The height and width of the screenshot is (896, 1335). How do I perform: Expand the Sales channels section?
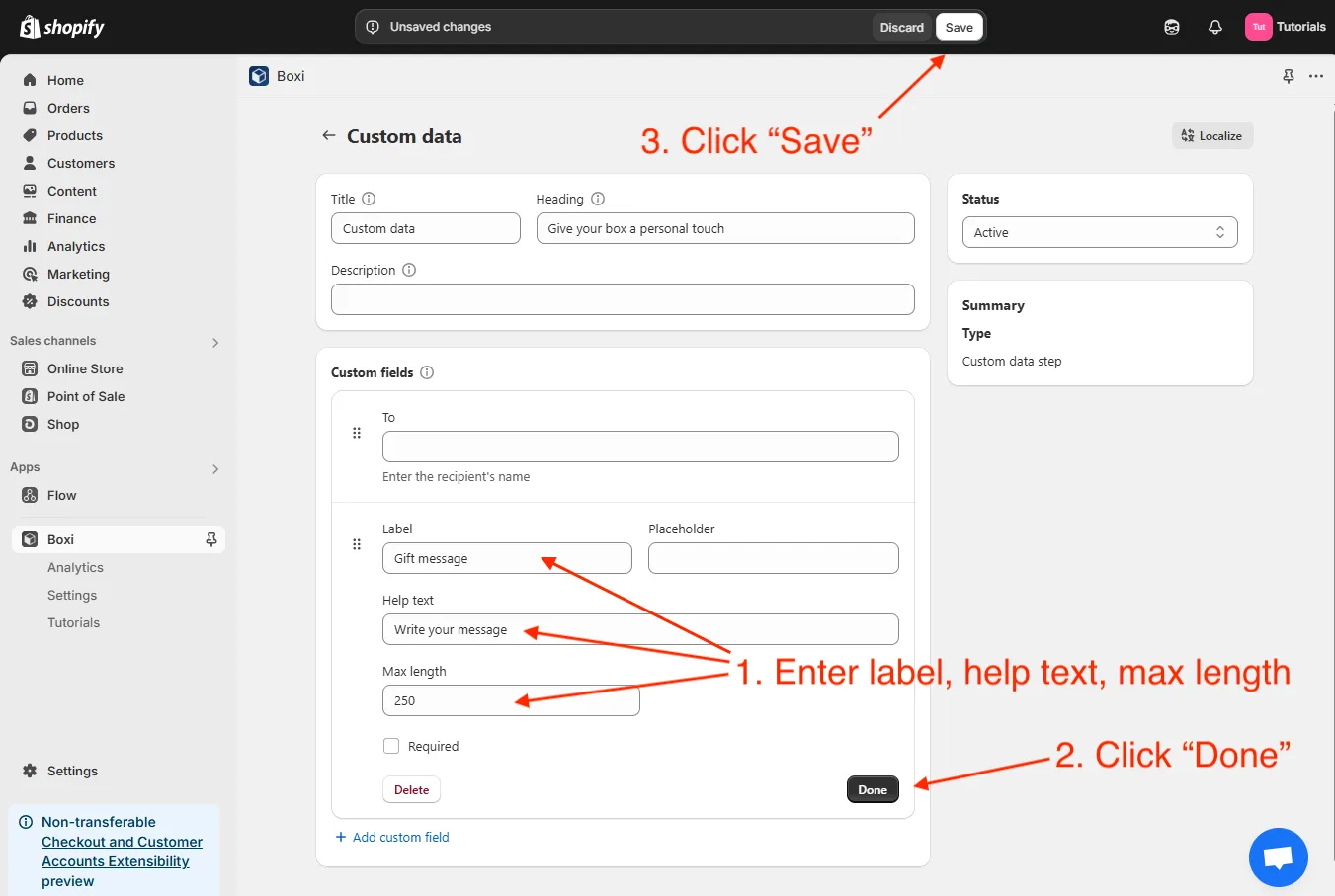[215, 342]
